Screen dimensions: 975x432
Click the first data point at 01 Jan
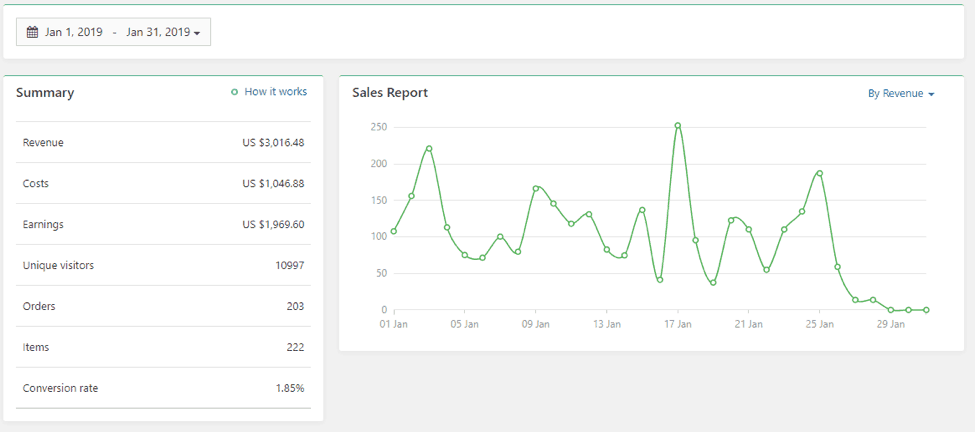(x=394, y=231)
